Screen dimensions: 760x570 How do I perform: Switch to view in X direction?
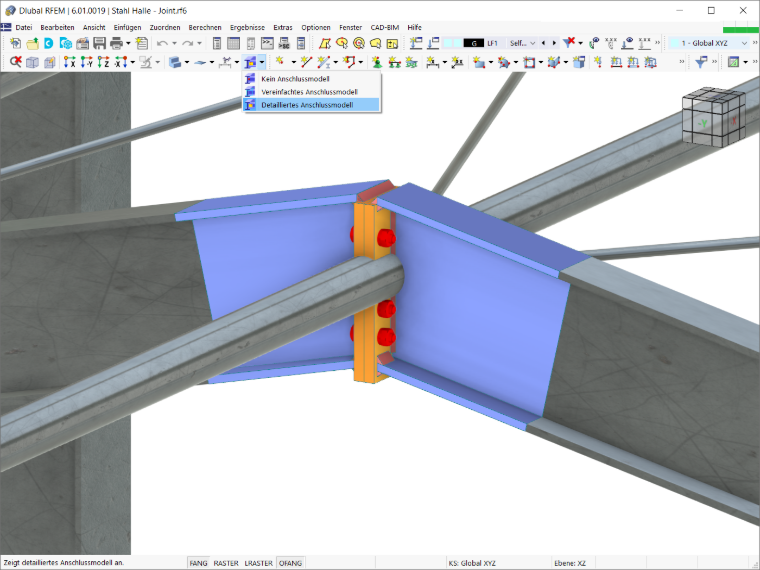click(x=69, y=62)
